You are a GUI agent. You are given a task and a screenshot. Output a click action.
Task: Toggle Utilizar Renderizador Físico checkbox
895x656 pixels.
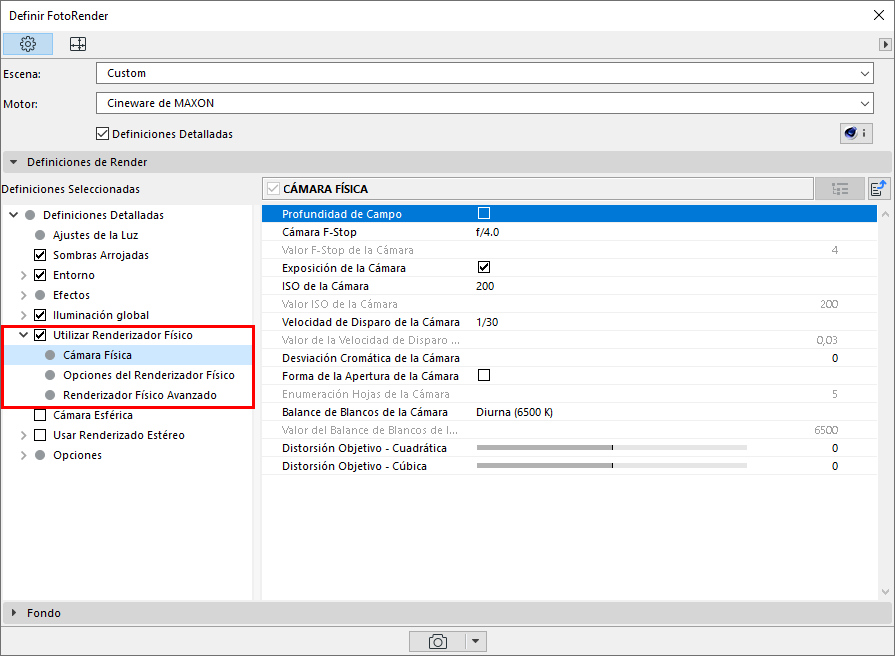coord(40,335)
